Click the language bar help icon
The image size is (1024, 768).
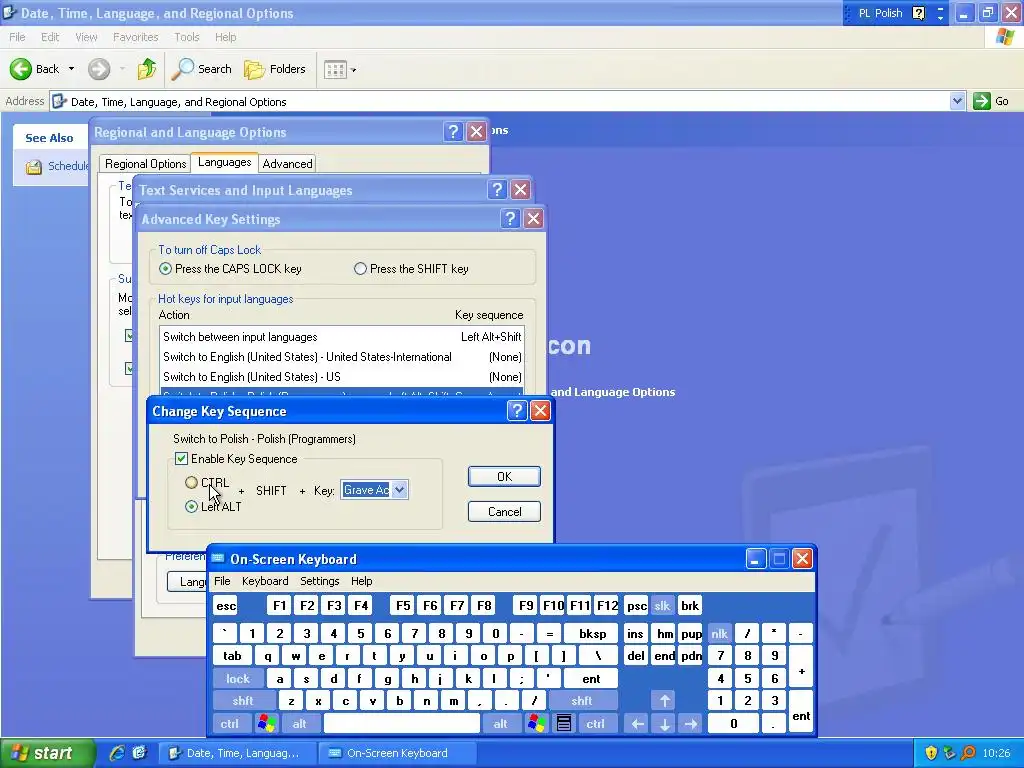click(918, 13)
